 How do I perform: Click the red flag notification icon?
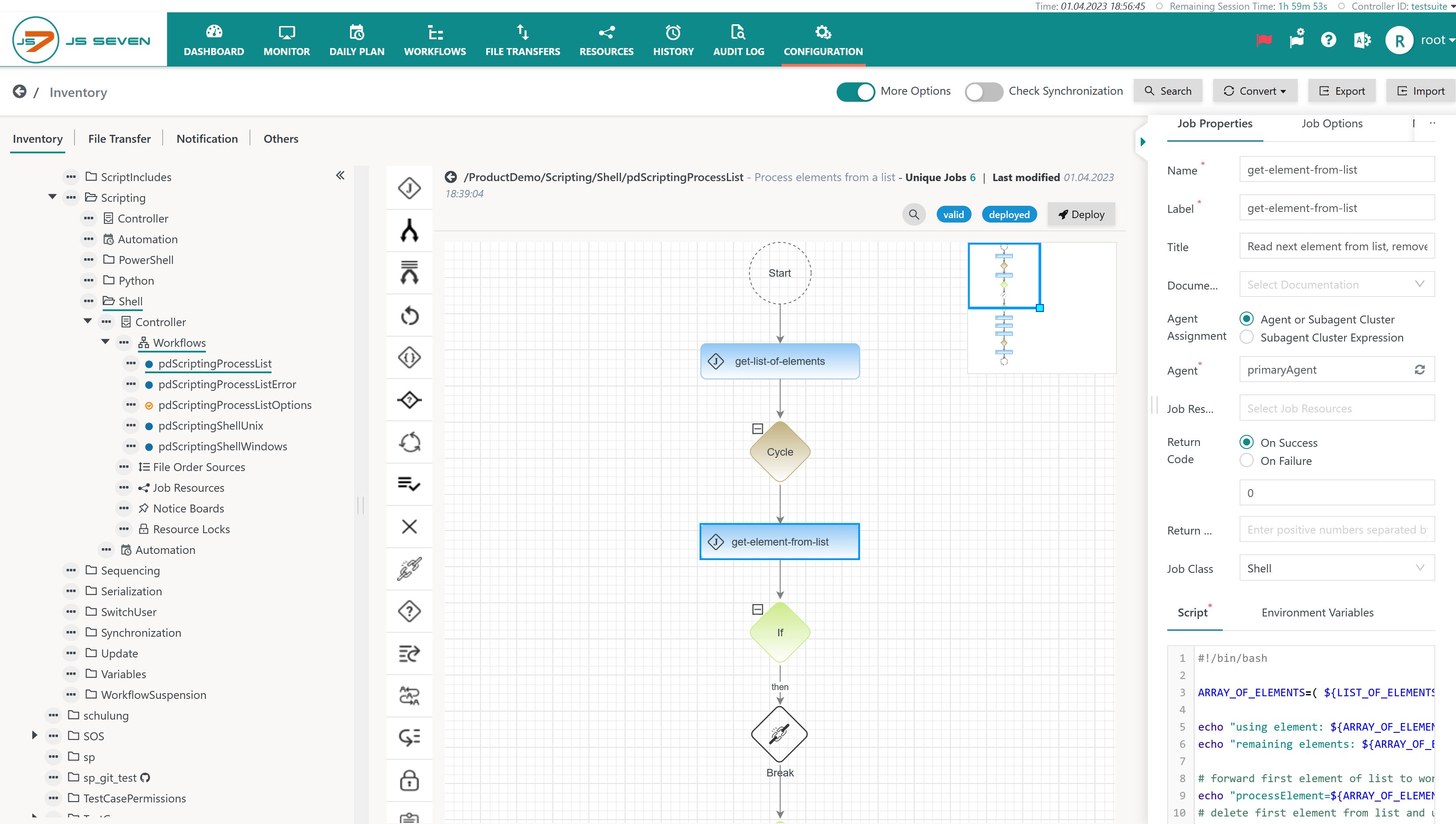(x=1263, y=40)
